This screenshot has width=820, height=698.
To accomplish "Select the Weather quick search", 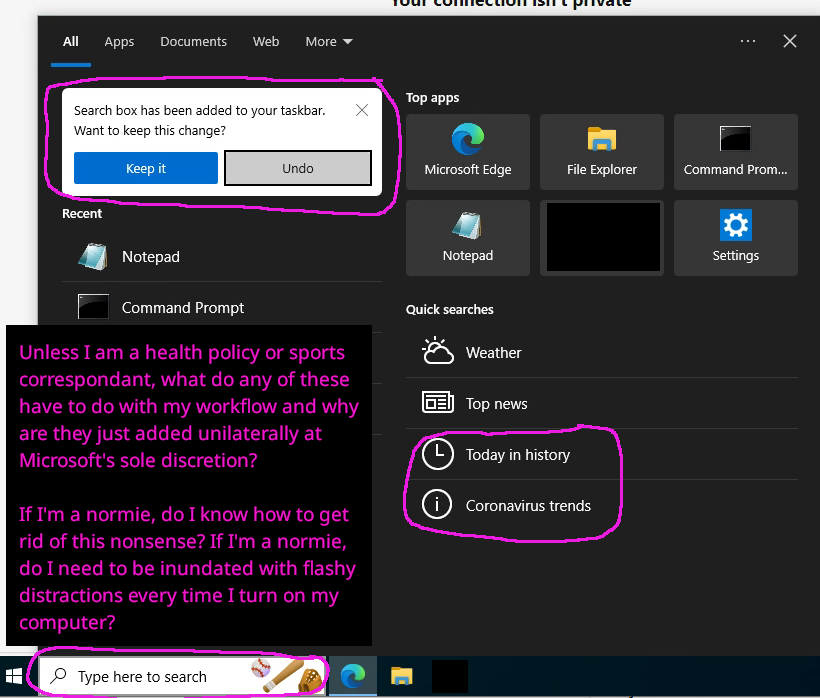I will [601, 352].
